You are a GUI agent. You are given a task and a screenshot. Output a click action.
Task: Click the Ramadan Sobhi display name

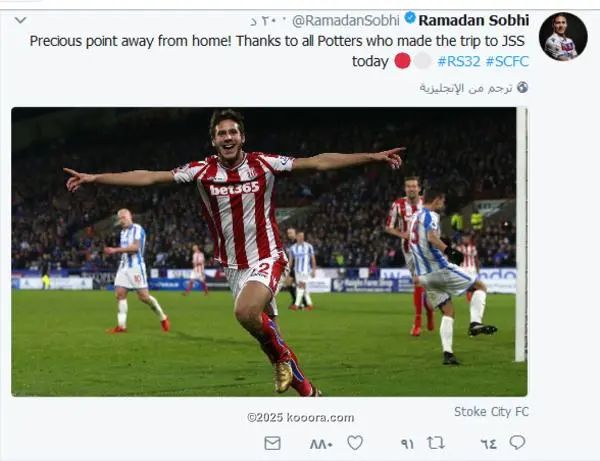pos(474,20)
